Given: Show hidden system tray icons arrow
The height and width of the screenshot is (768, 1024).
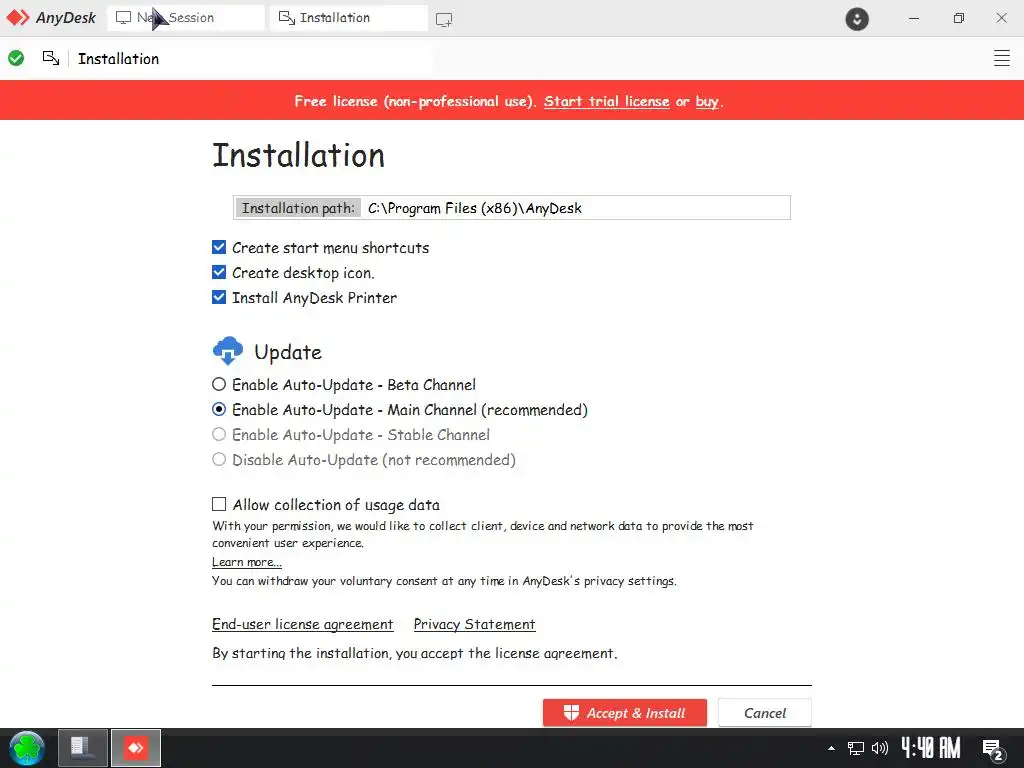Looking at the screenshot, I should tap(831, 748).
